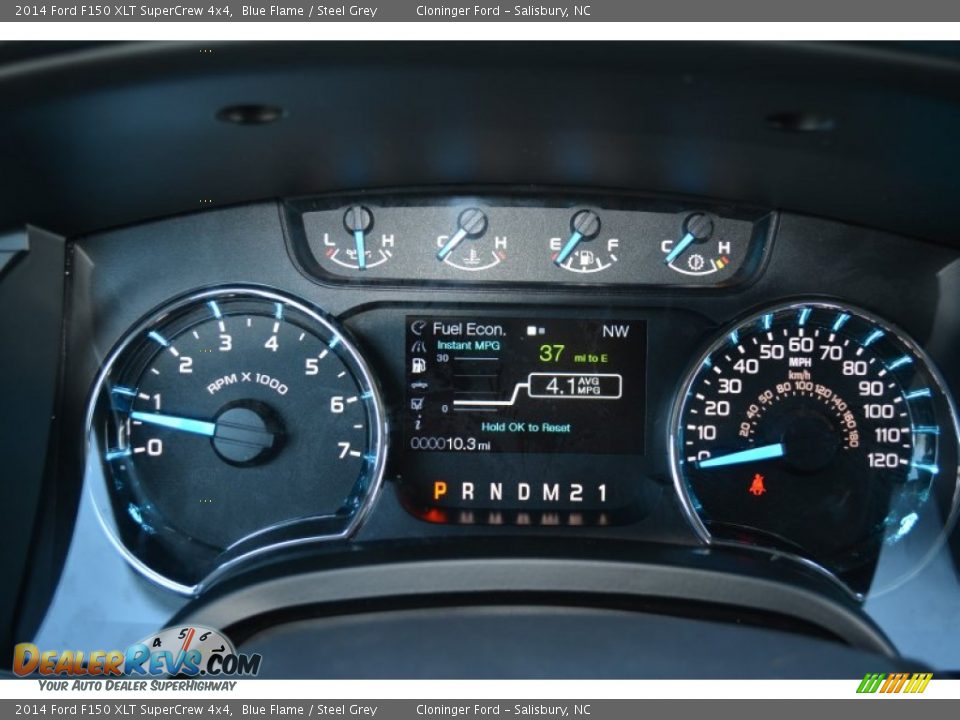
Task: Select the P gear indicator
Action: pos(440,490)
